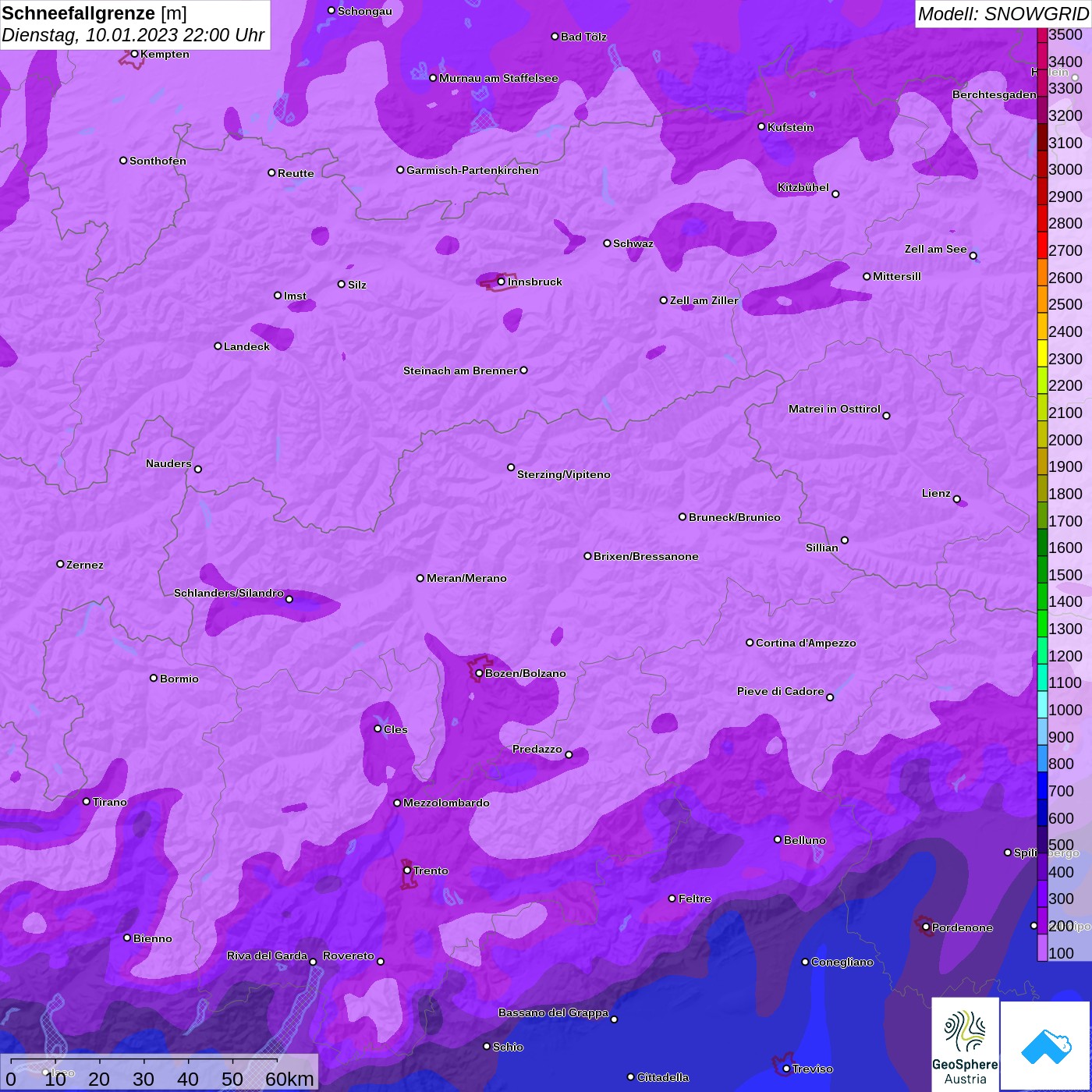
Task: Select the Cortina d'Ampezzo marker
Action: pos(750,643)
